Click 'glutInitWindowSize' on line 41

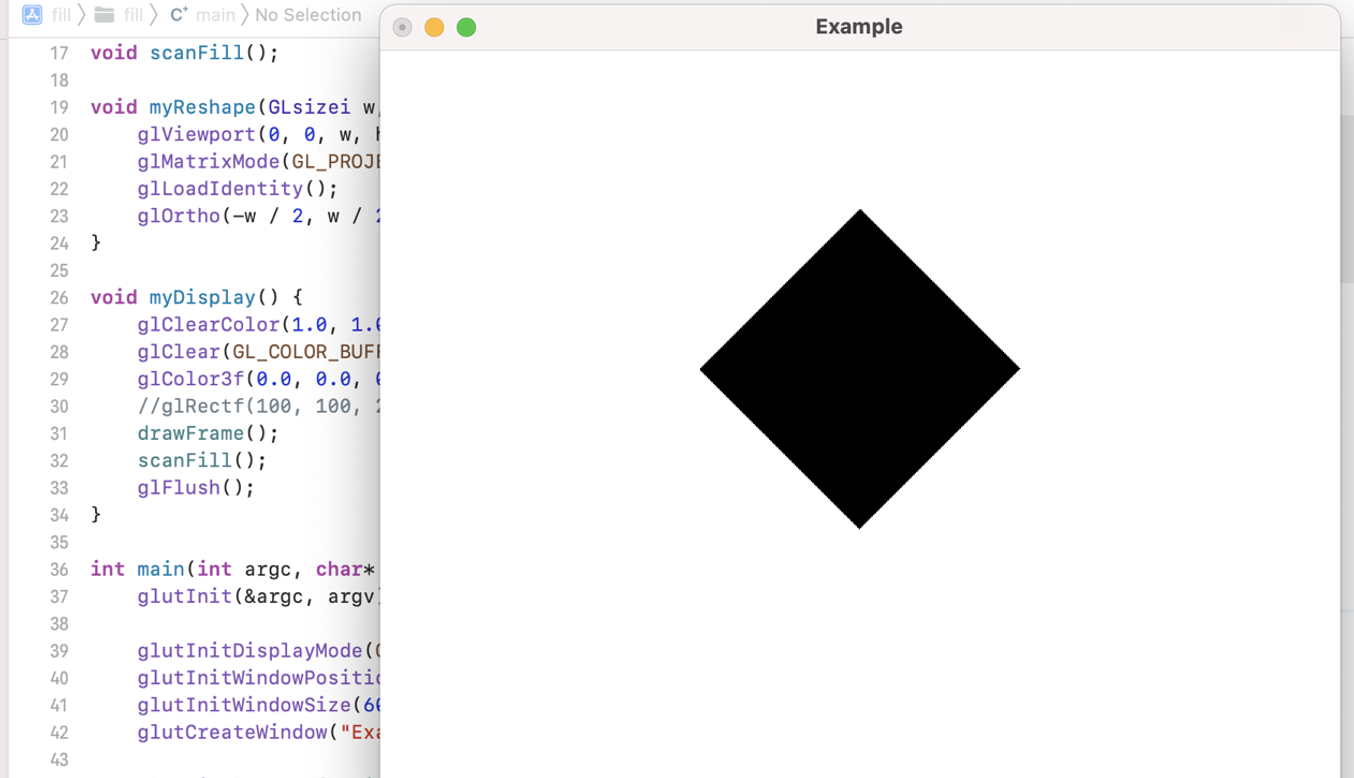(x=243, y=705)
